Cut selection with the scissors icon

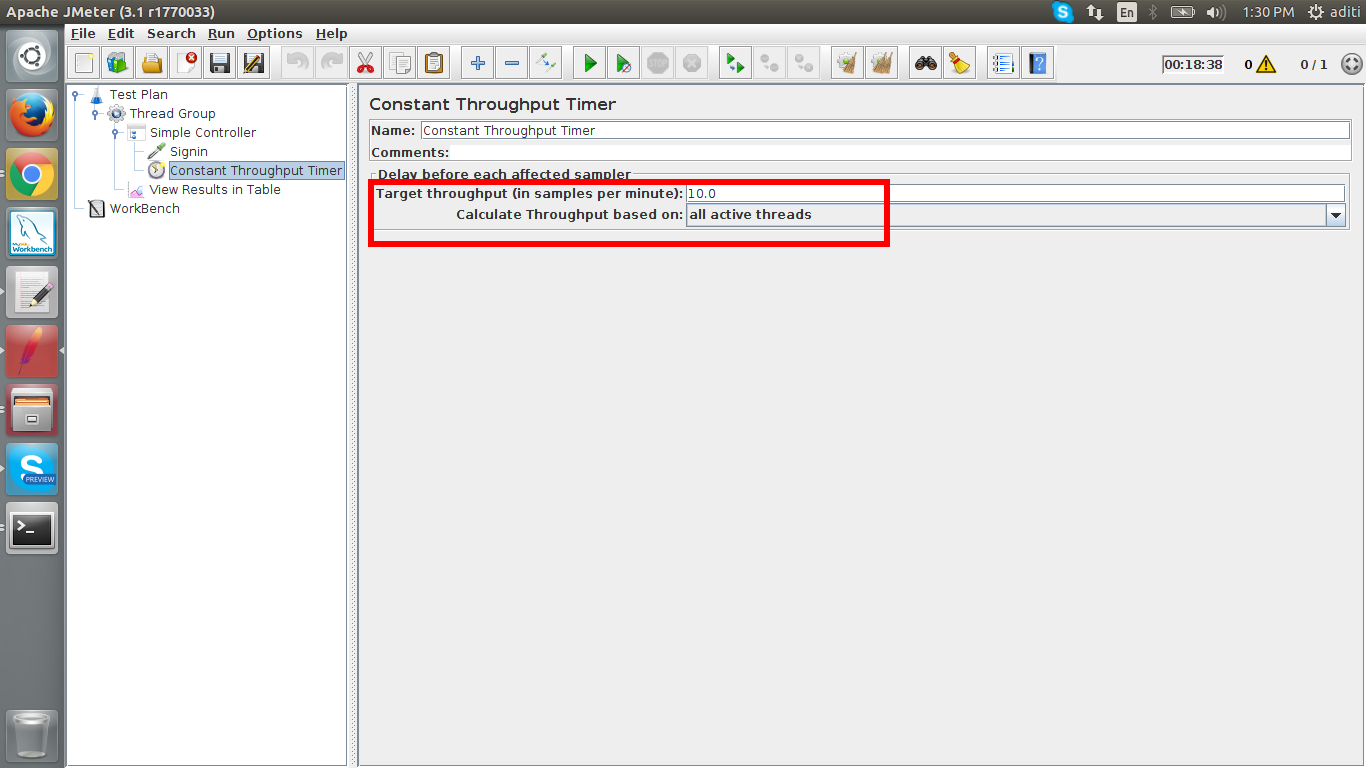366,64
